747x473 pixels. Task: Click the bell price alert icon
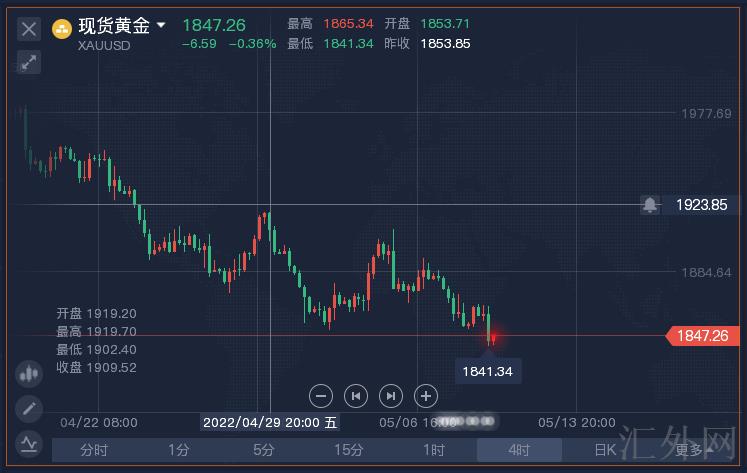coord(650,205)
